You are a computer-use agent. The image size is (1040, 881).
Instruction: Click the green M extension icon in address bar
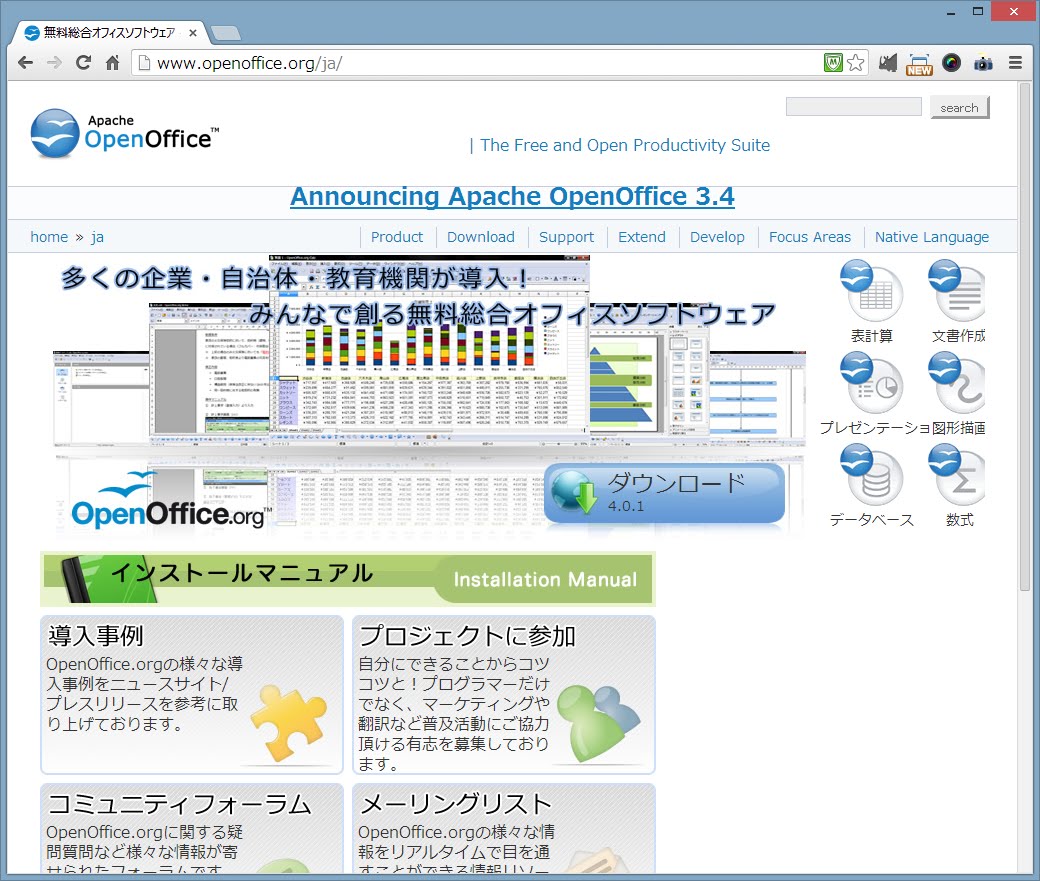click(833, 63)
